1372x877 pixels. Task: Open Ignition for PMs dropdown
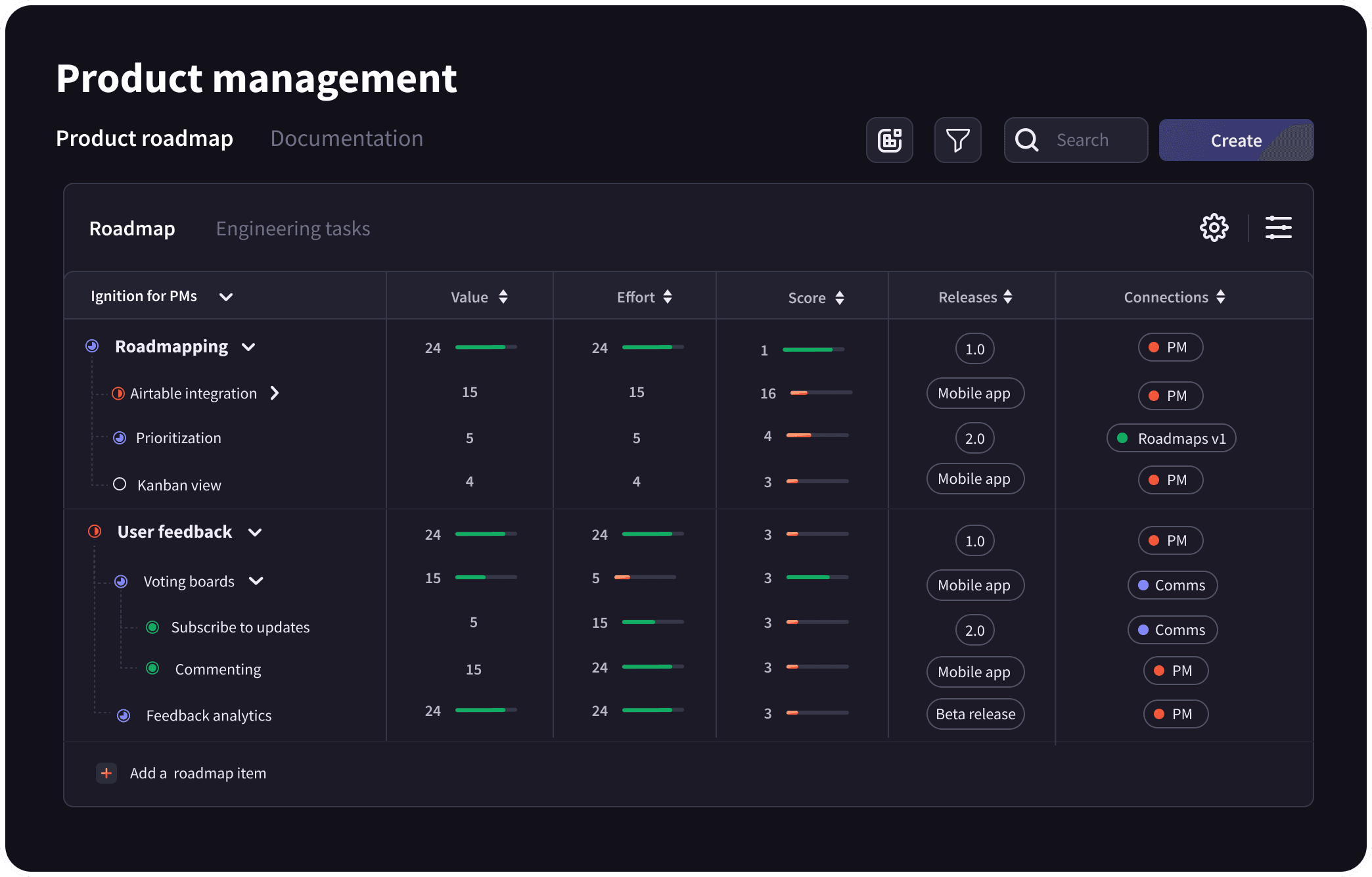click(226, 296)
